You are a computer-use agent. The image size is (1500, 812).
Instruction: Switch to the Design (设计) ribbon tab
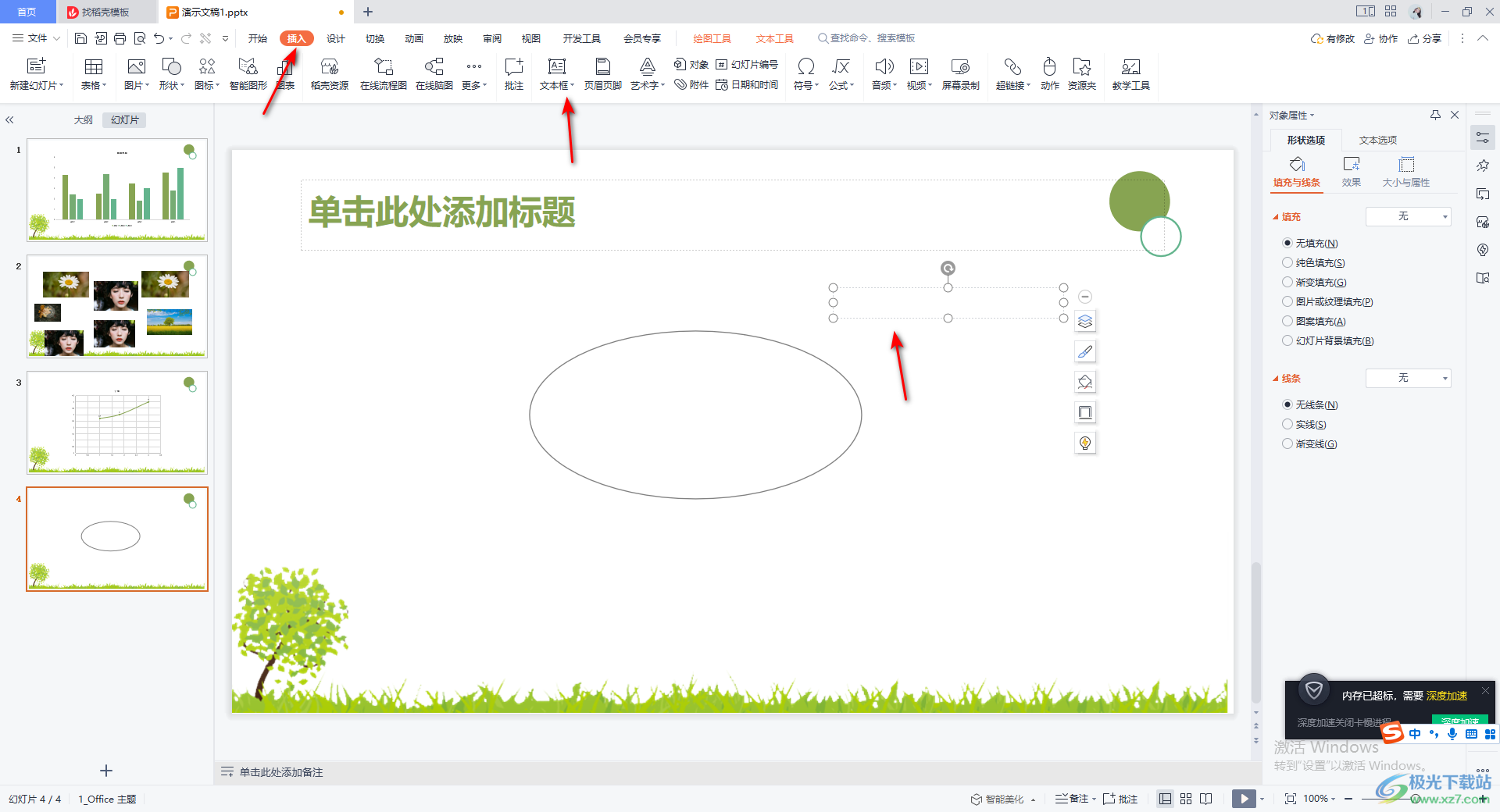click(x=336, y=38)
